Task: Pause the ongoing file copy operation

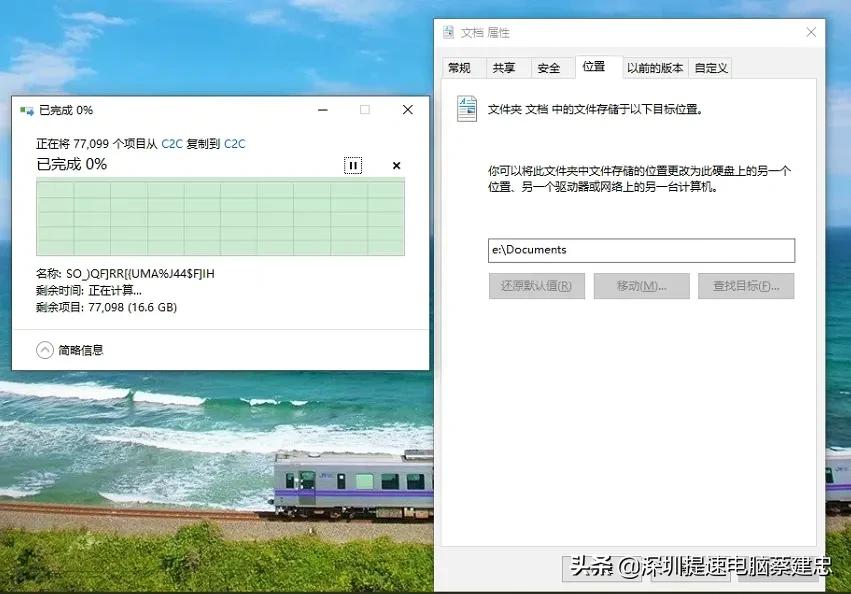Action: 353,164
